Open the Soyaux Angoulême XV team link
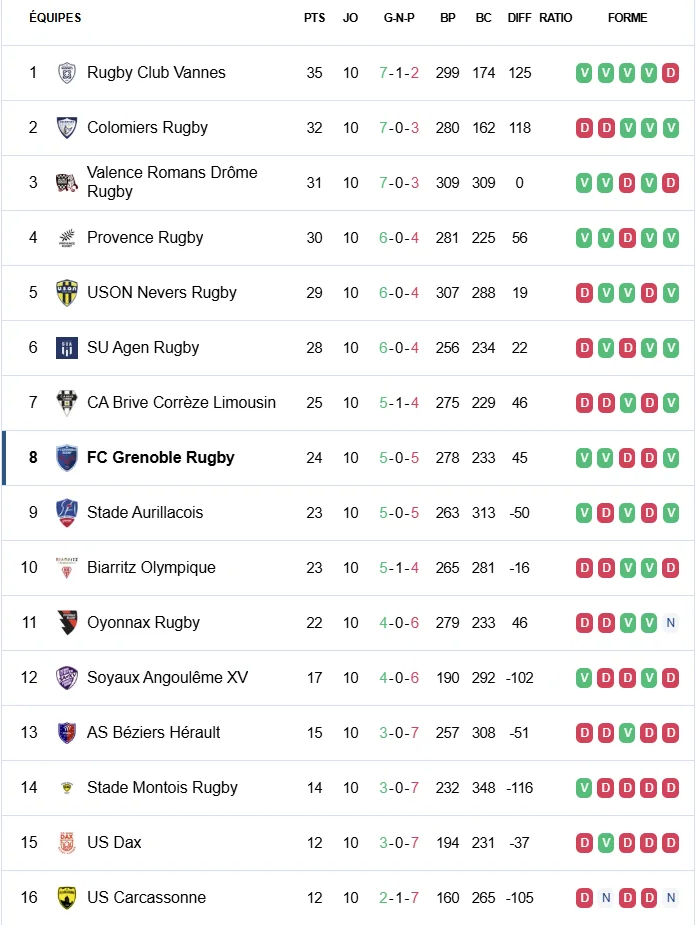The height and width of the screenshot is (925, 697). click(x=167, y=678)
